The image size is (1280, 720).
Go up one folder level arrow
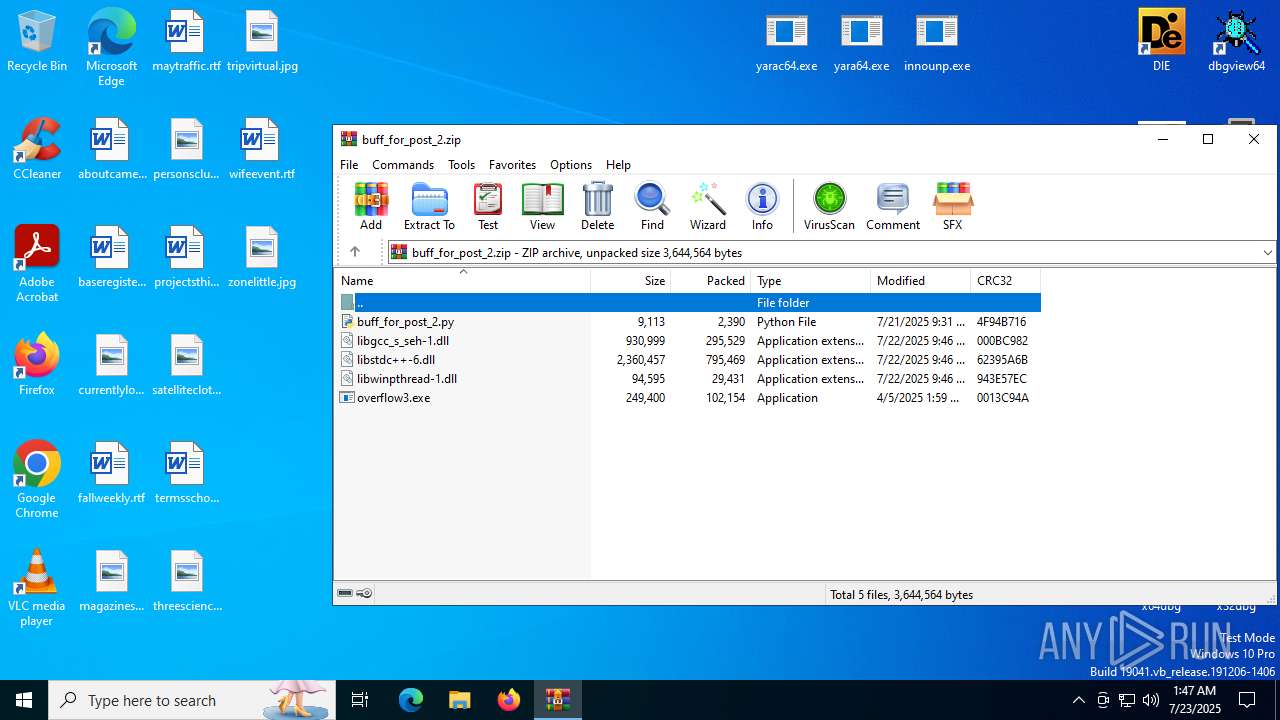tap(354, 252)
